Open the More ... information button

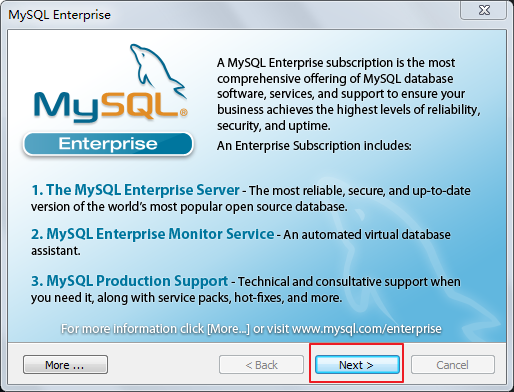65,365
